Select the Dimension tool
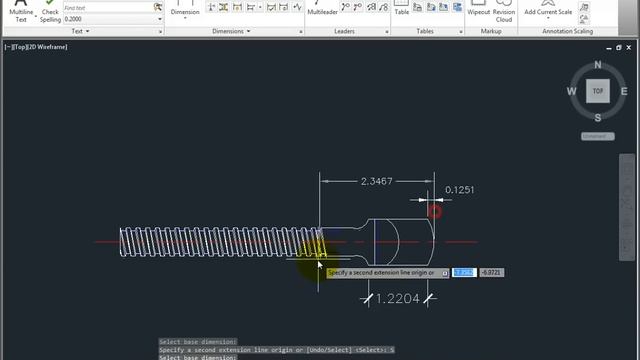This screenshot has width=640, height=360. coord(185,7)
